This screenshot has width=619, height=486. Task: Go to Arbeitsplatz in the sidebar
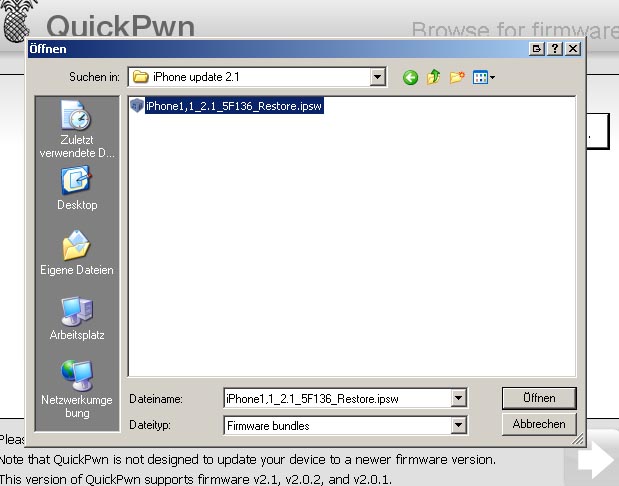[77, 319]
